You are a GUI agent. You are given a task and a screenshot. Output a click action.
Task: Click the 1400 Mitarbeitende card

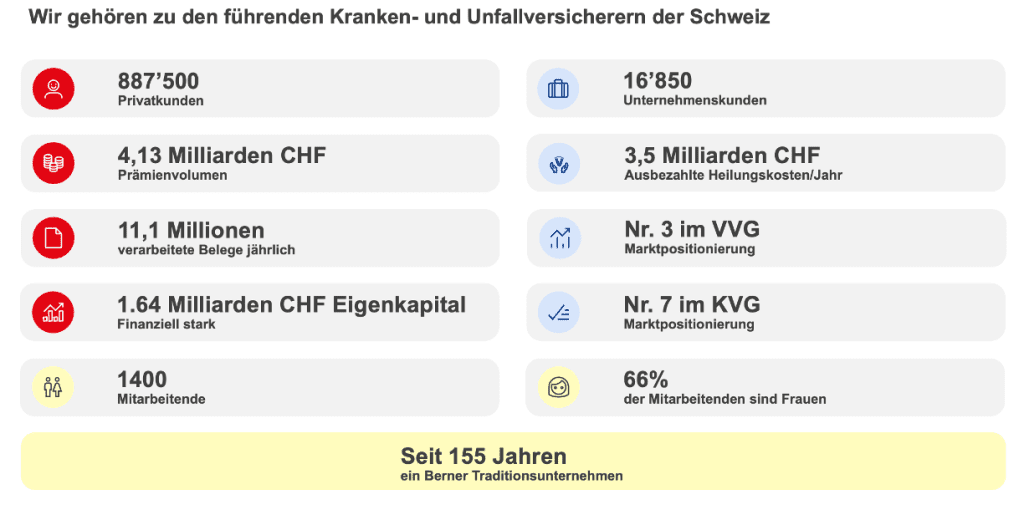(x=260, y=387)
